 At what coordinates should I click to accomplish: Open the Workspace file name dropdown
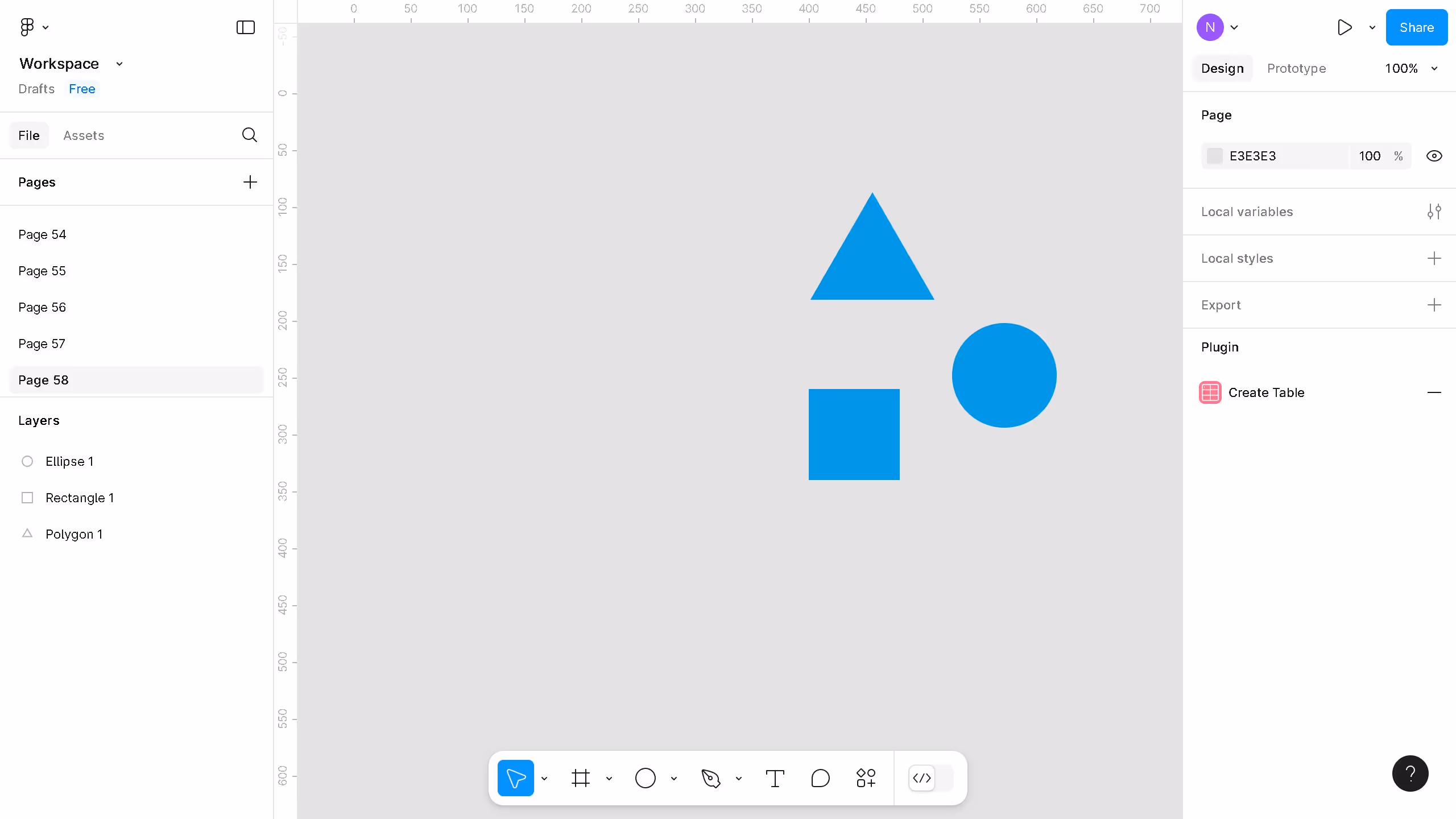pos(119,64)
